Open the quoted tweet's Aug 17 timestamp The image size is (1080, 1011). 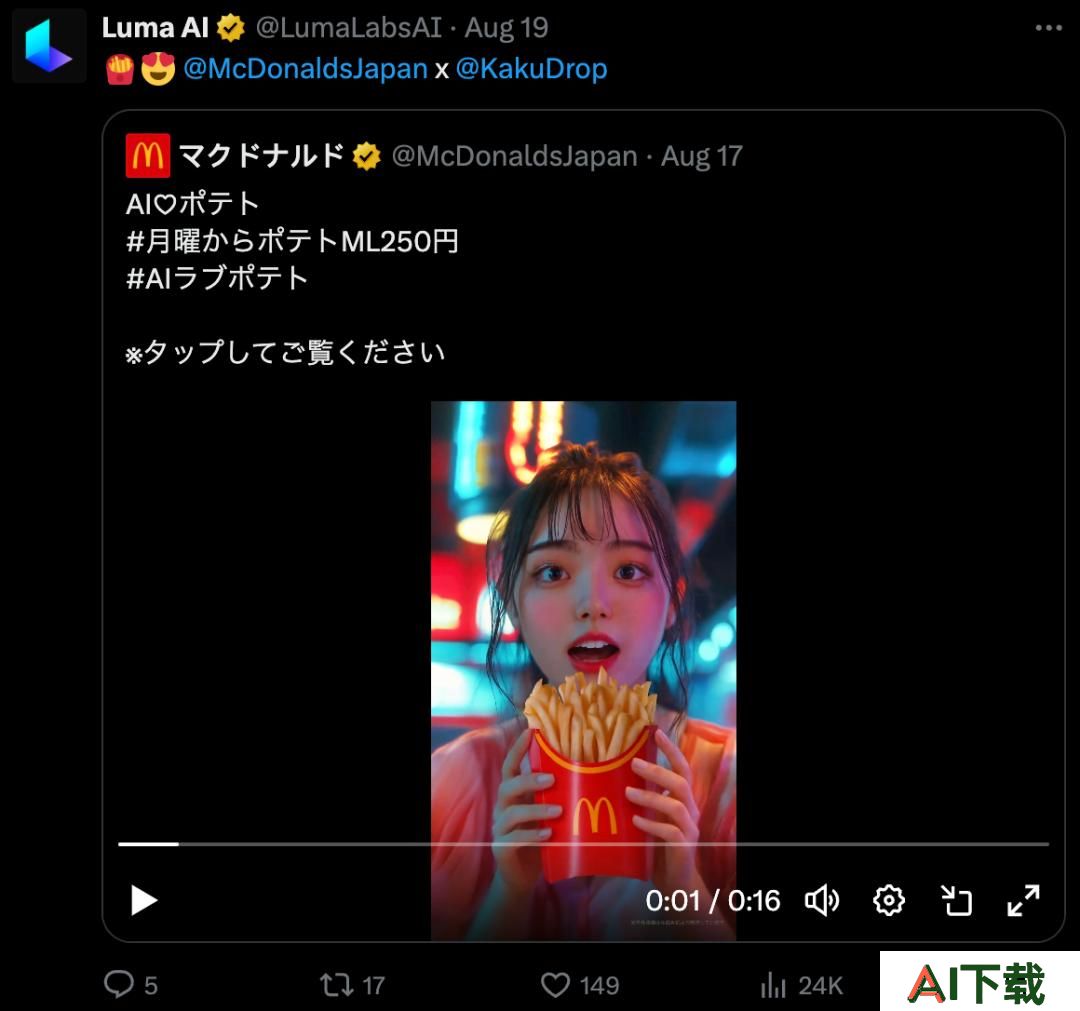[701, 156]
